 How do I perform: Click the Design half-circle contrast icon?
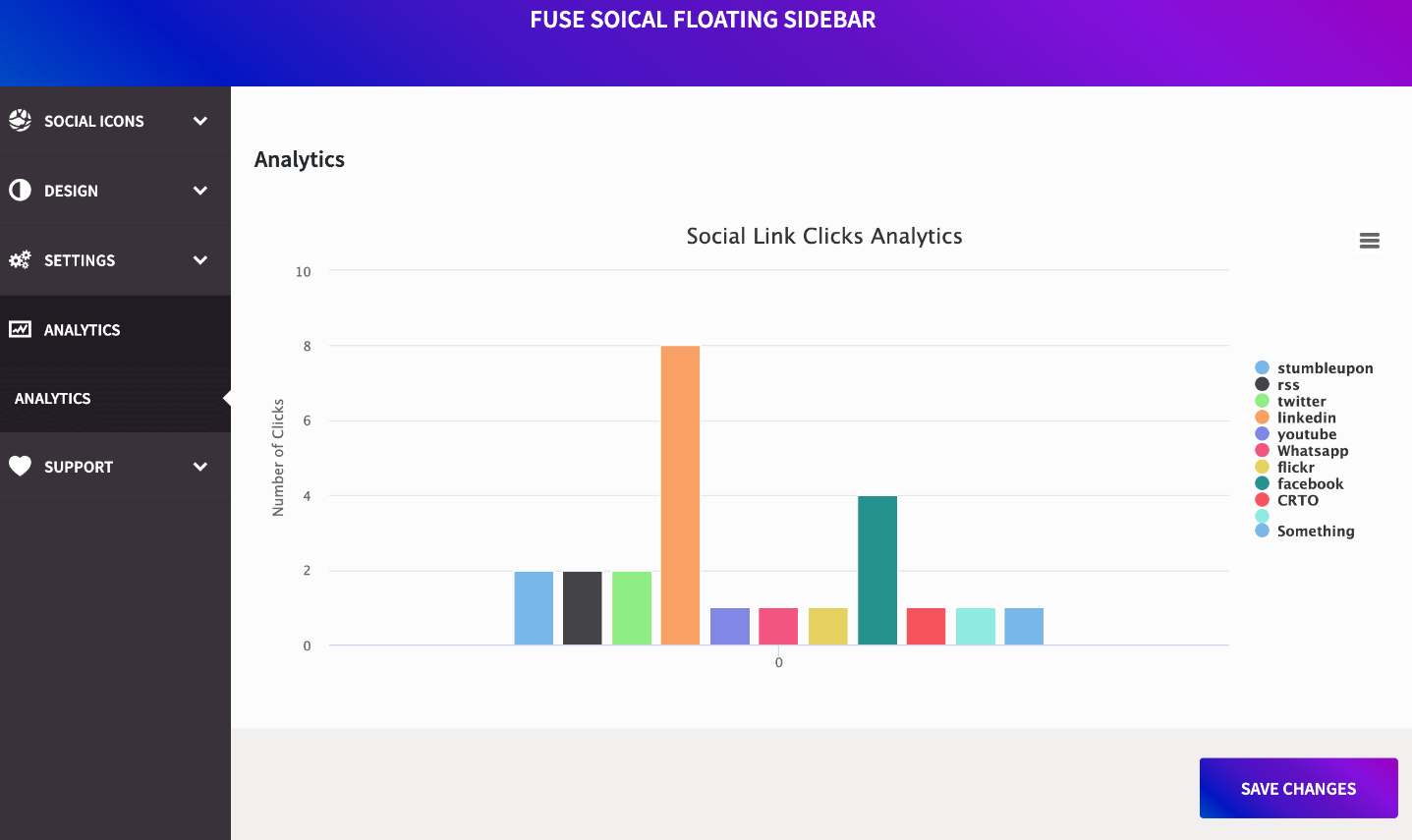20,190
